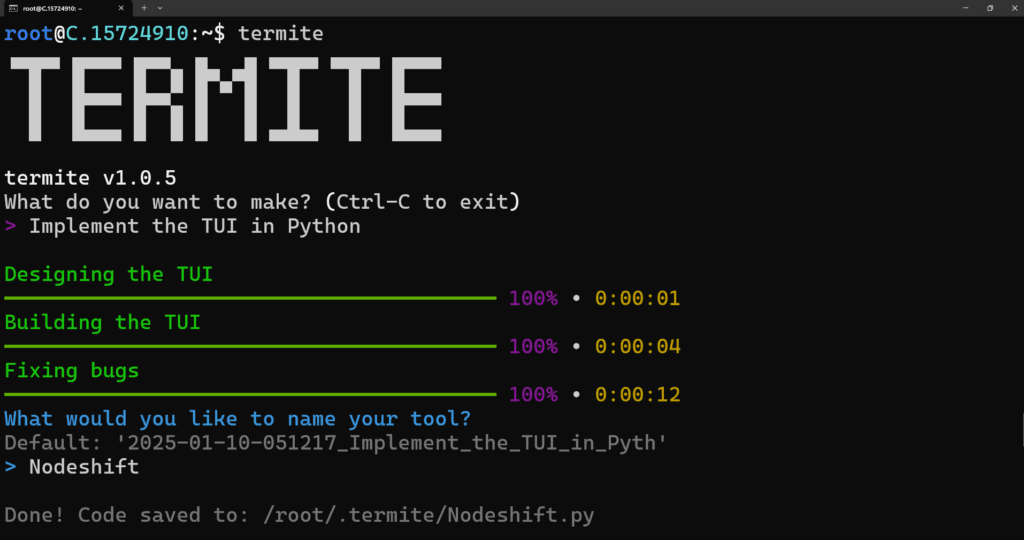Click the 'Implement the TUI in Python' input
The width and height of the screenshot is (1024, 540).
[194, 226]
